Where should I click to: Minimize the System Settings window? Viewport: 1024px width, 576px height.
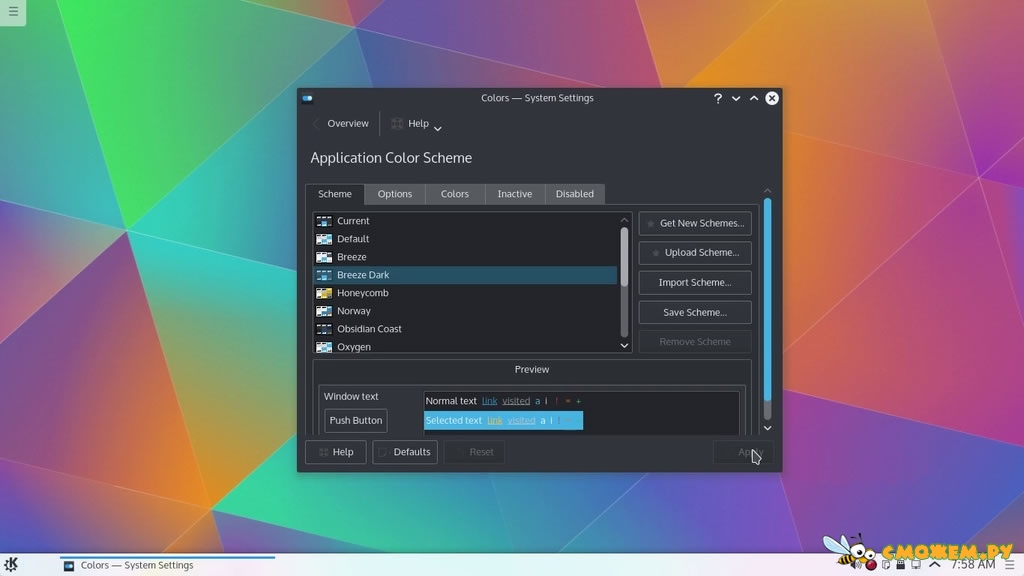click(736, 98)
